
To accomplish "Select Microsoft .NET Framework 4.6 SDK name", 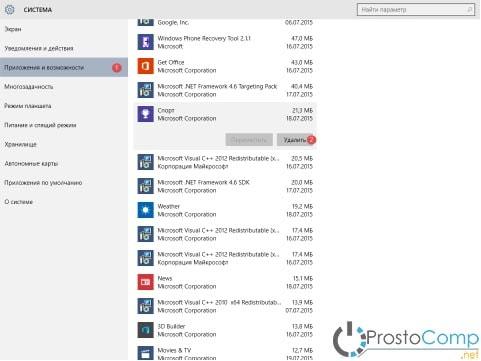I will pyautogui.click(x=203, y=182).
